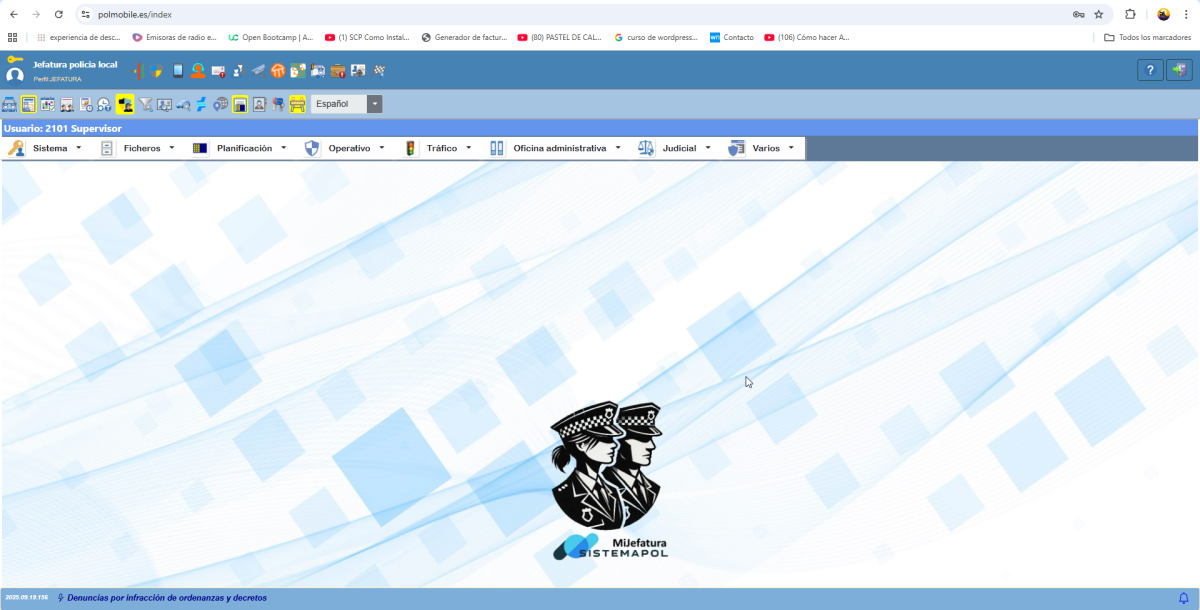
Task: Click the yellow barrier icon in toolbar
Action: click(x=297, y=104)
